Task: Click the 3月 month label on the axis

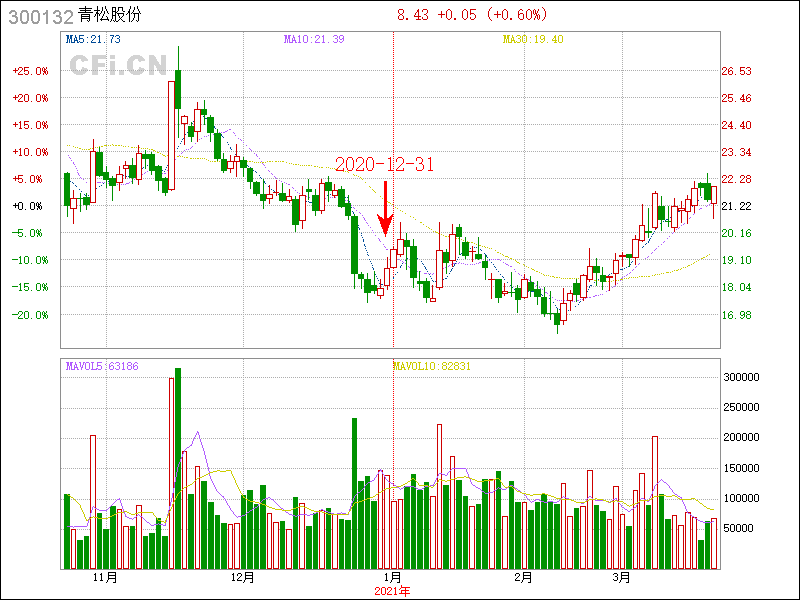Action: (x=622, y=578)
